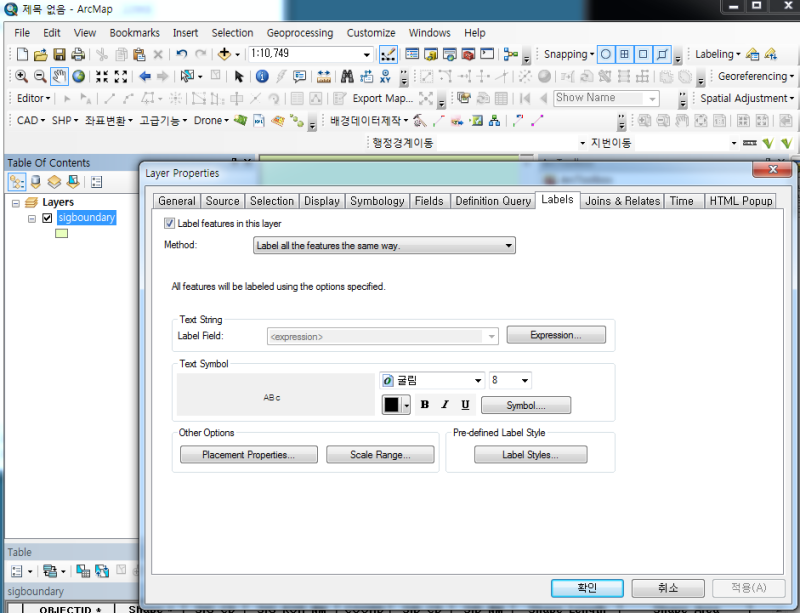Screen dimensions: 800x613
Task: Go back to previous extent arrow
Action: pyautogui.click(x=145, y=77)
